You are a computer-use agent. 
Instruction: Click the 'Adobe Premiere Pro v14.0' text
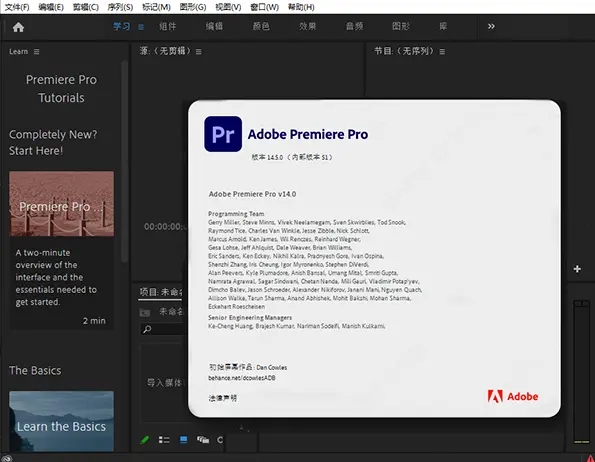pyautogui.click(x=252, y=194)
